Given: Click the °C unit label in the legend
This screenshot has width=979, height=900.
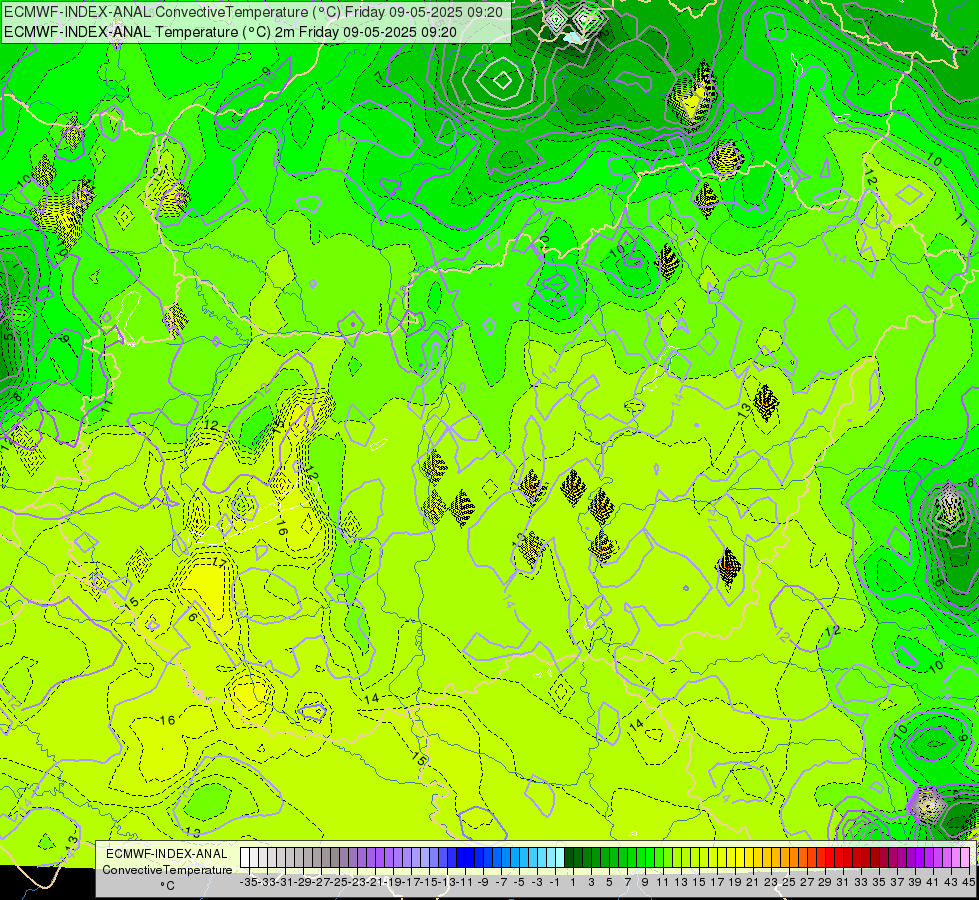Looking at the screenshot, I should [167, 886].
